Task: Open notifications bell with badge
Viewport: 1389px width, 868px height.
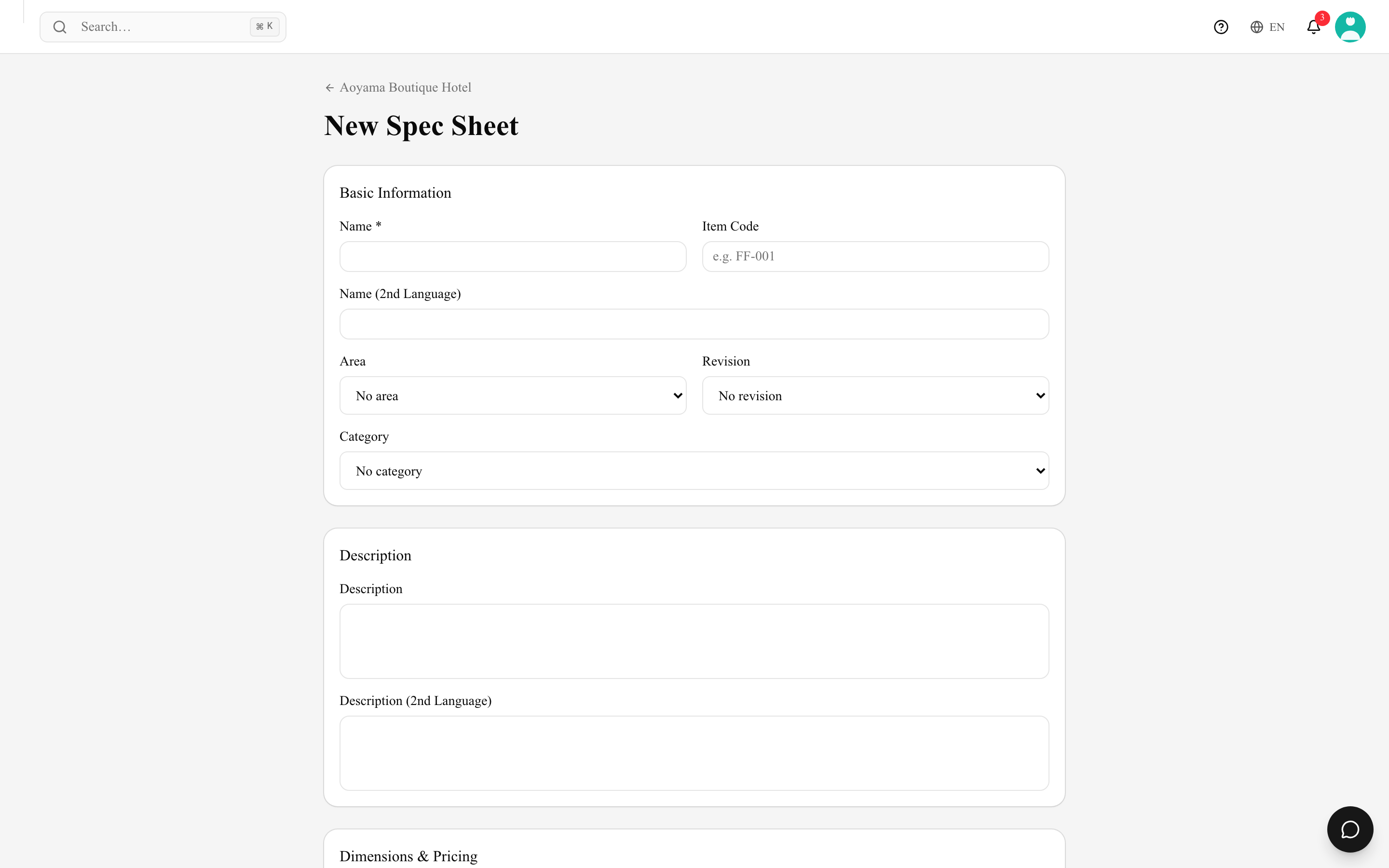Action: point(1314,27)
